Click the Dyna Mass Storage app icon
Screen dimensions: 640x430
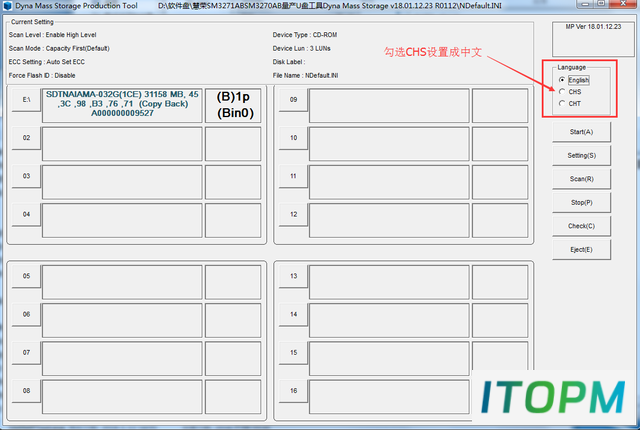[x=7, y=6]
